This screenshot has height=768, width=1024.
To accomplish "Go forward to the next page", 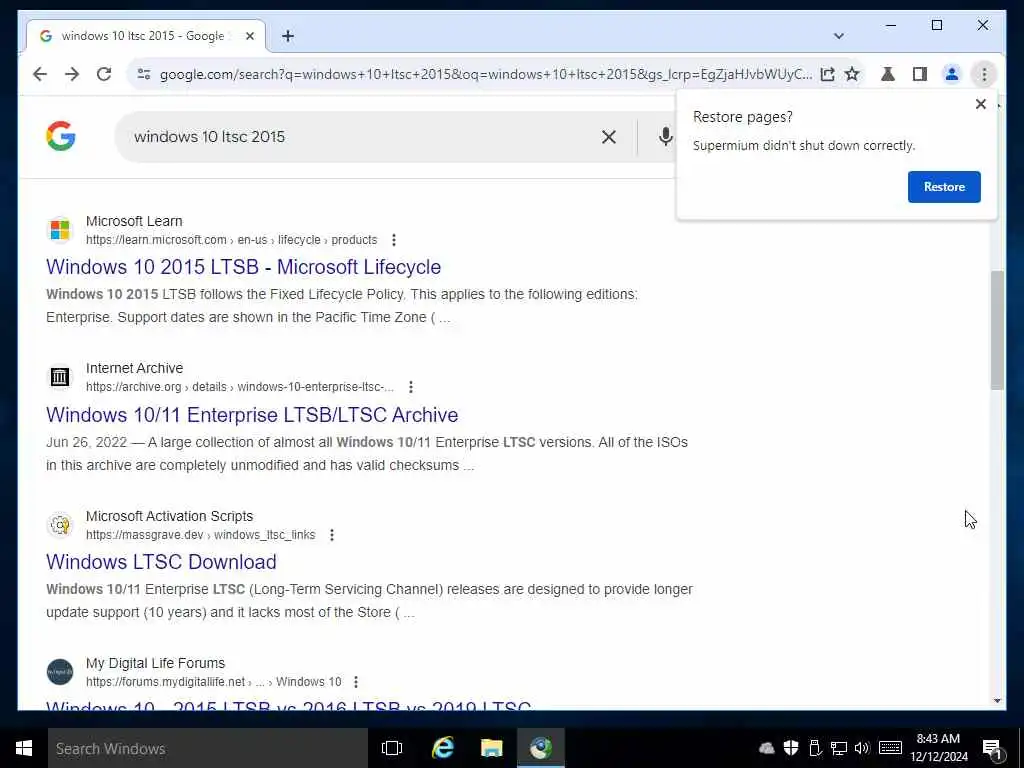I will point(72,74).
